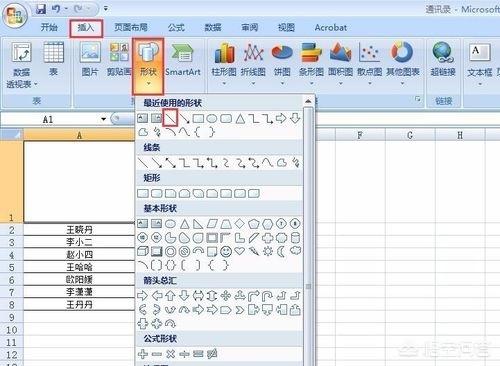
Task: Save the workbook with floppy icon
Action: point(41,9)
